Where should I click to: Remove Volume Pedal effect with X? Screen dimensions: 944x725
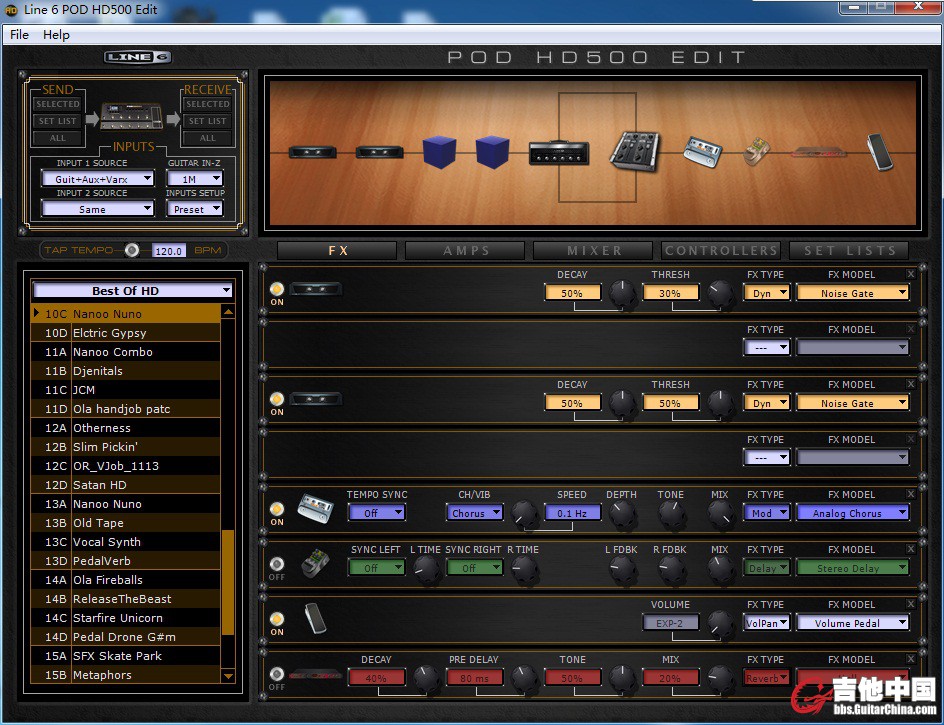coord(910,604)
